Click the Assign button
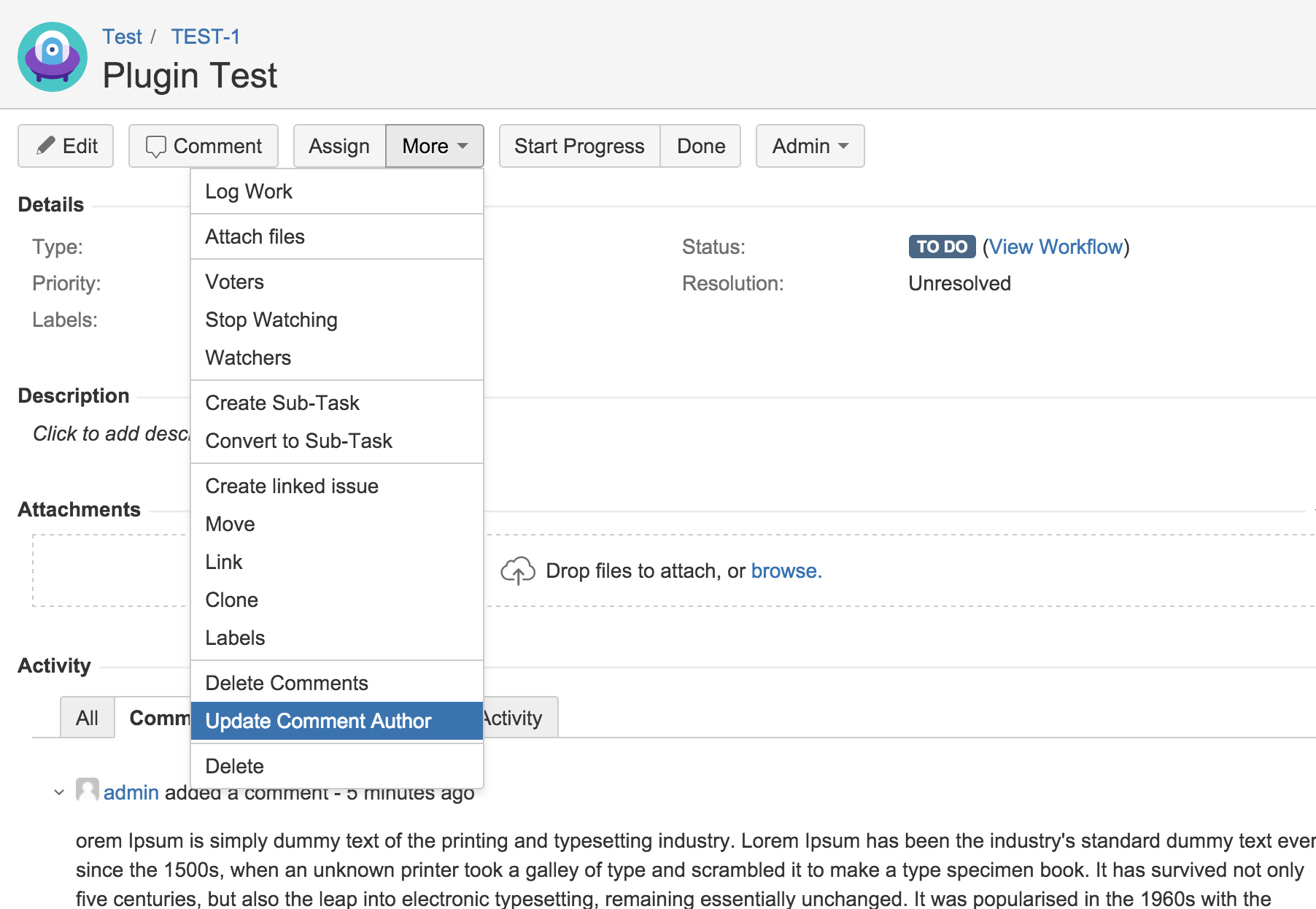 point(339,146)
